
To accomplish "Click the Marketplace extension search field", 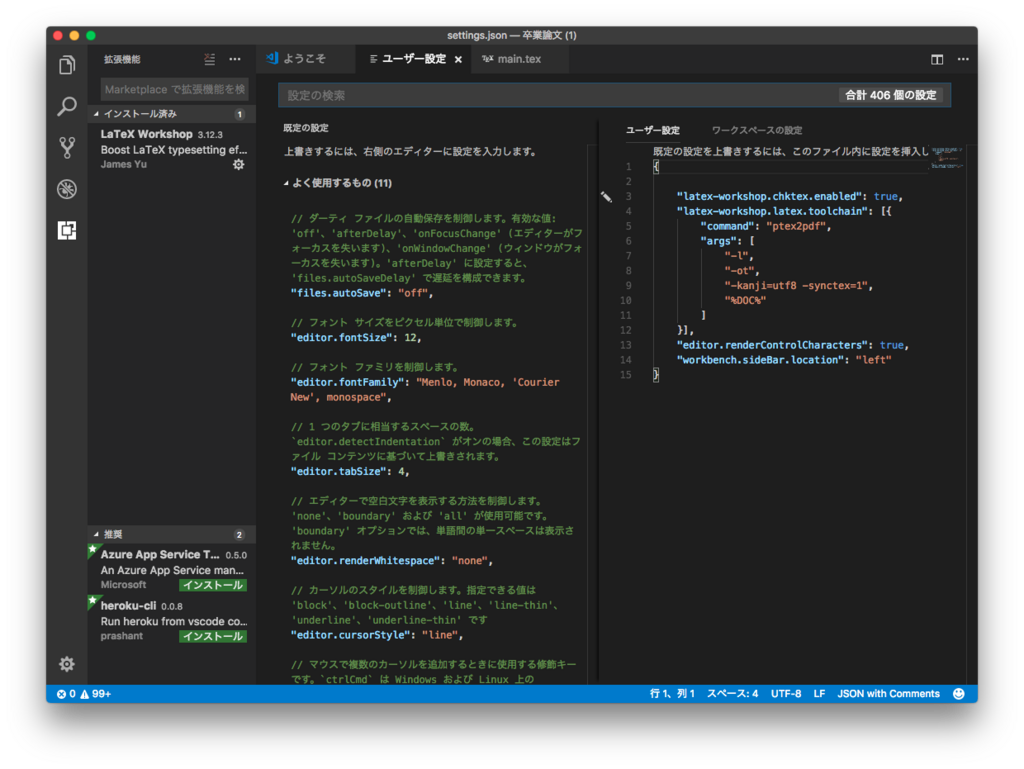I will coord(174,89).
